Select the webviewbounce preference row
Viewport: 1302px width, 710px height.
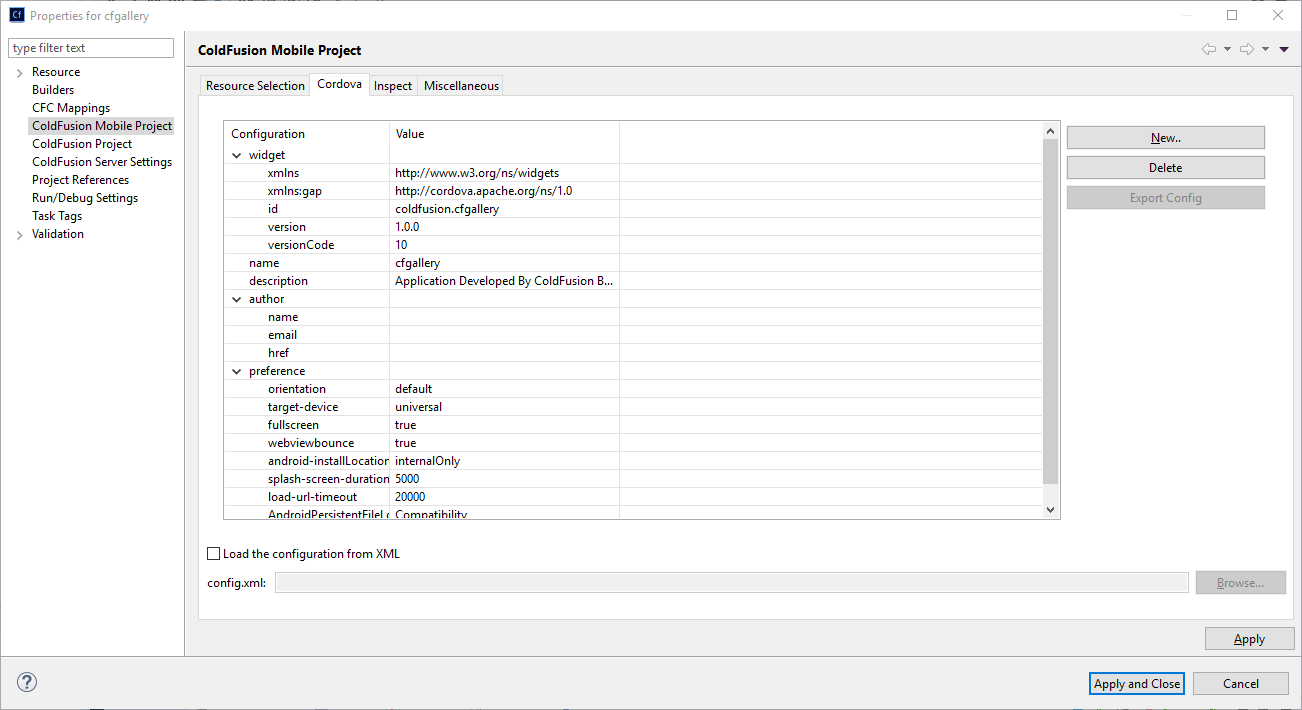click(633, 443)
